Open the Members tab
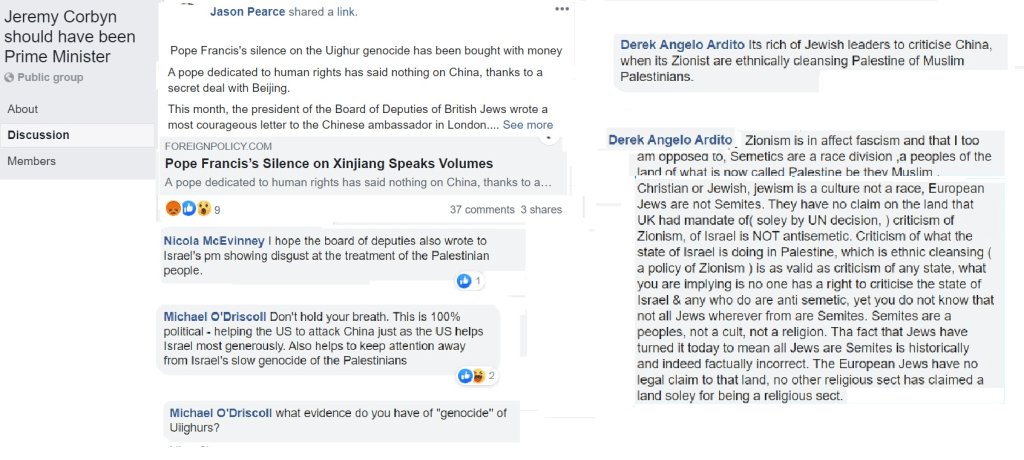The height and width of the screenshot is (460, 1024). (x=31, y=161)
